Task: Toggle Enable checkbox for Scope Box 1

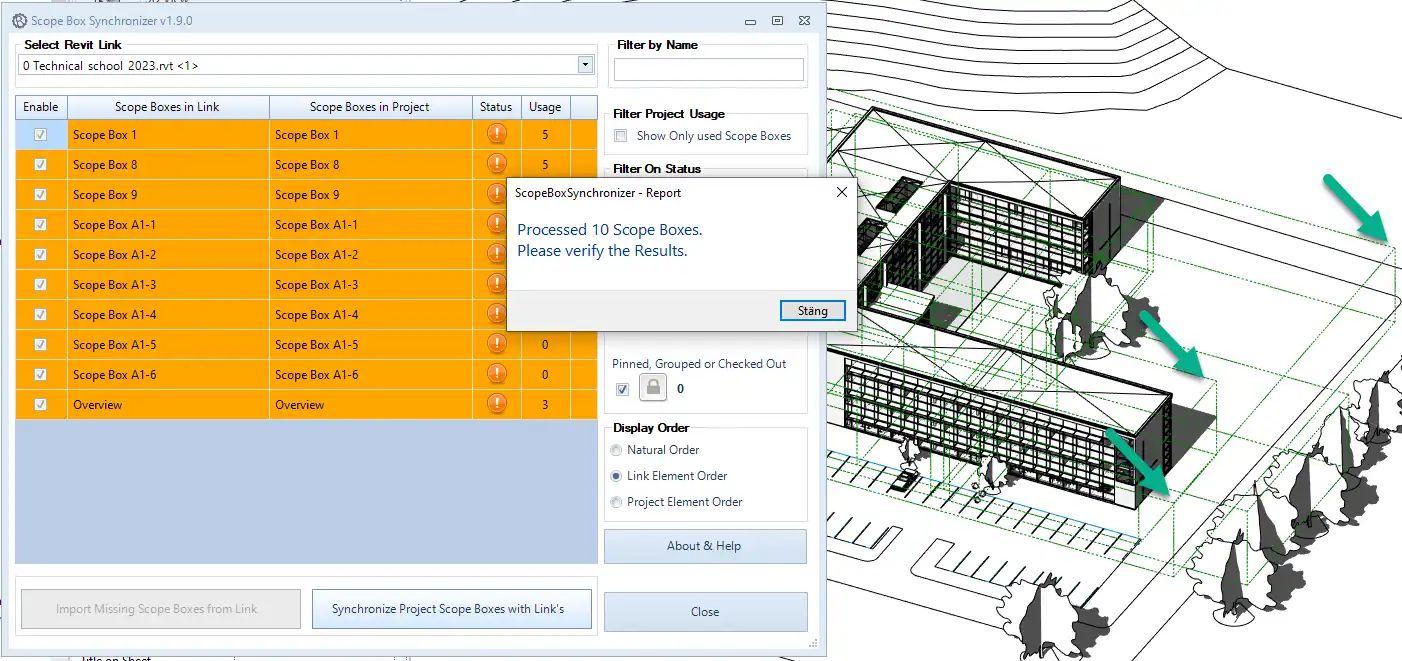Action: 41,134
